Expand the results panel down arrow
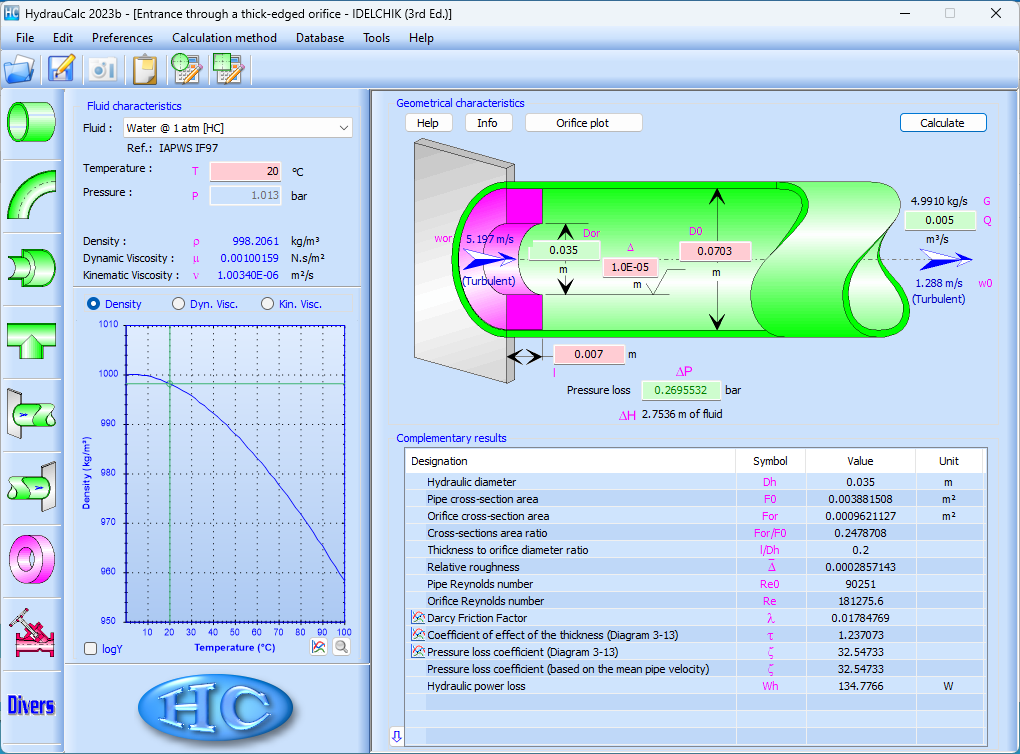Screen dimensions: 1020x754 [396, 737]
